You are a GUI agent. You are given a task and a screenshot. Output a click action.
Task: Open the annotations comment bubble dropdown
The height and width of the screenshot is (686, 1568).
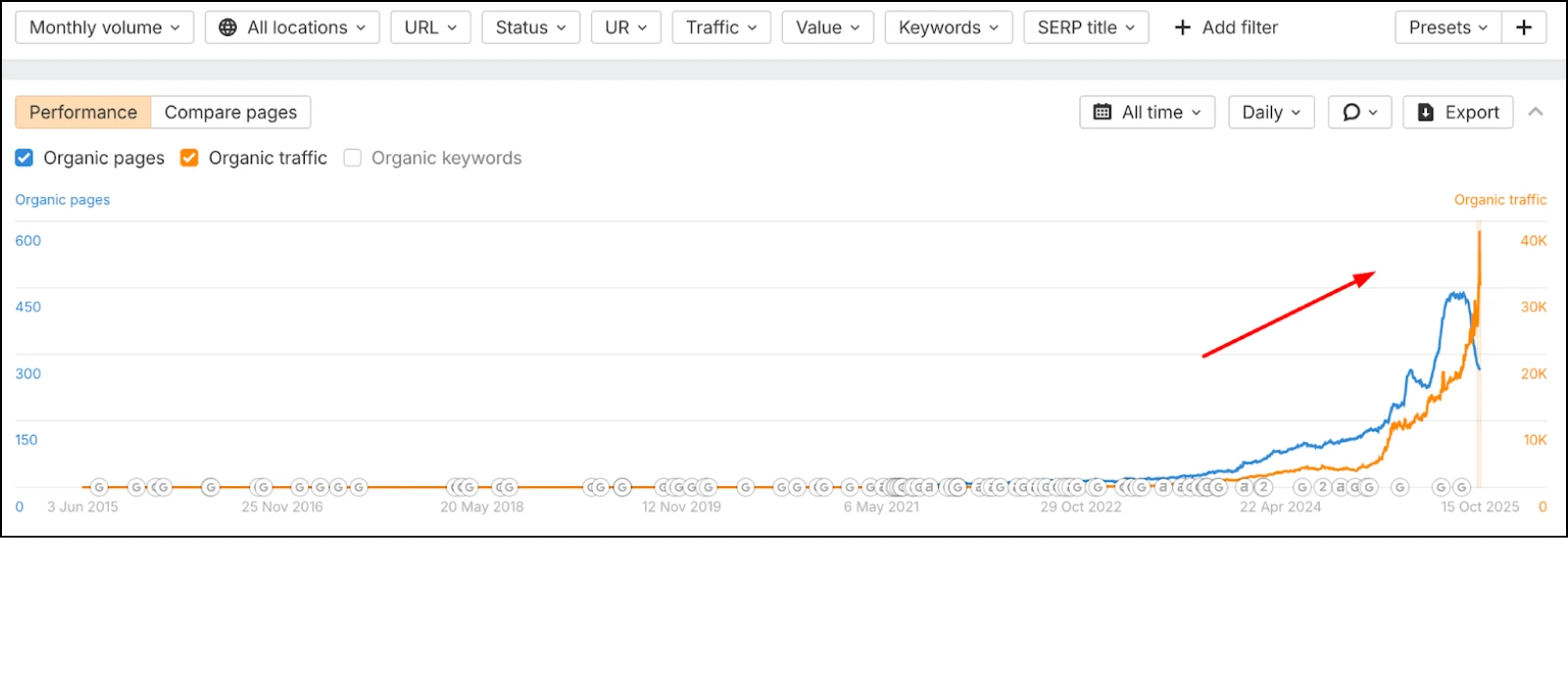coord(1360,112)
